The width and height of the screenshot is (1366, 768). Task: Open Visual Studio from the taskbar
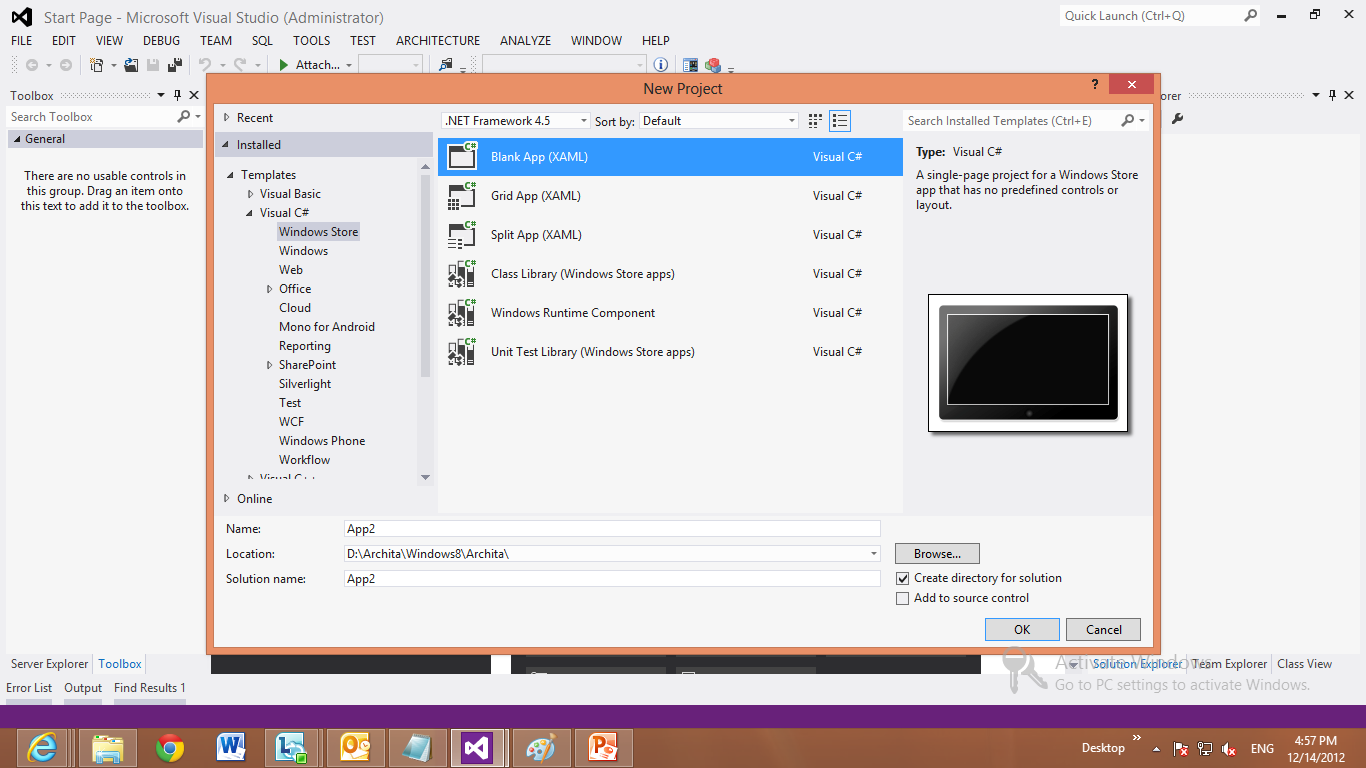point(478,747)
